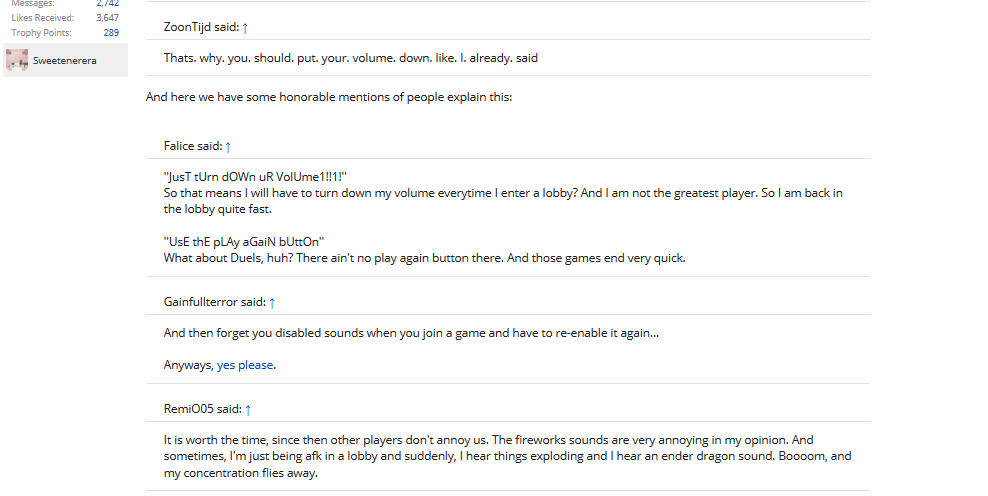Click the 'honorable mentions' paragraph text
The height and width of the screenshot is (496, 988).
pyautogui.click(x=329, y=97)
